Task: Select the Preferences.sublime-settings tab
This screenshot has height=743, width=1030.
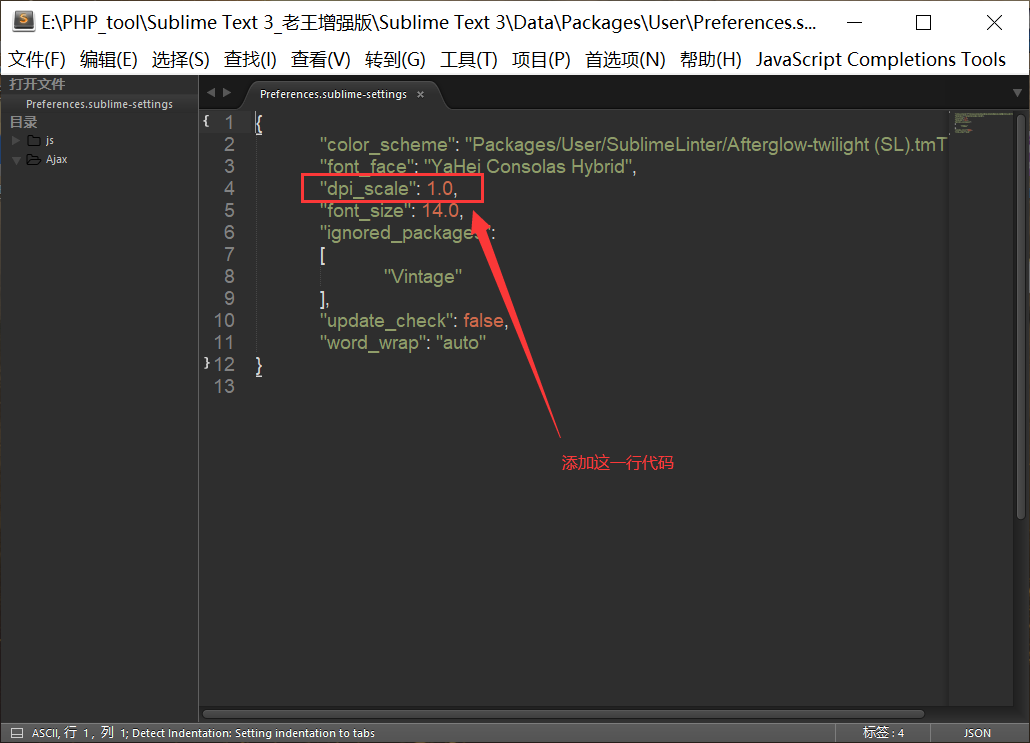Action: tap(333, 95)
